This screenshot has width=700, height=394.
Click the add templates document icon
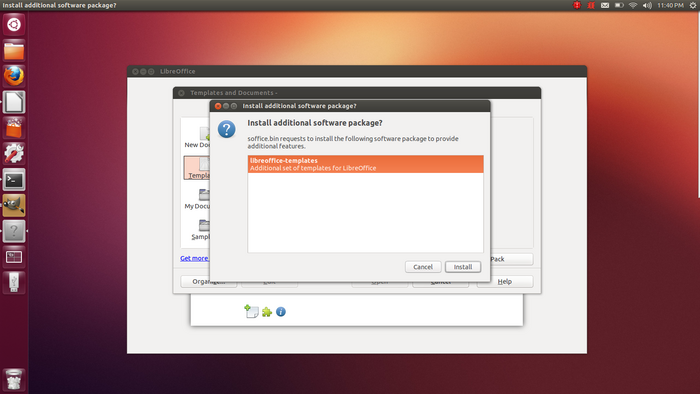pyautogui.click(x=251, y=311)
